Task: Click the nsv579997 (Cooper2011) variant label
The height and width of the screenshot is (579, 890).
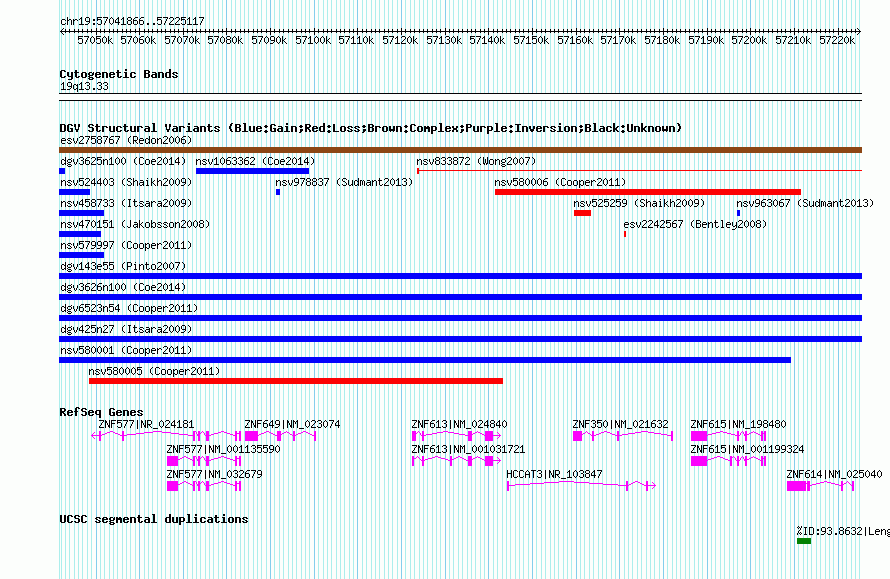Action: 126,245
